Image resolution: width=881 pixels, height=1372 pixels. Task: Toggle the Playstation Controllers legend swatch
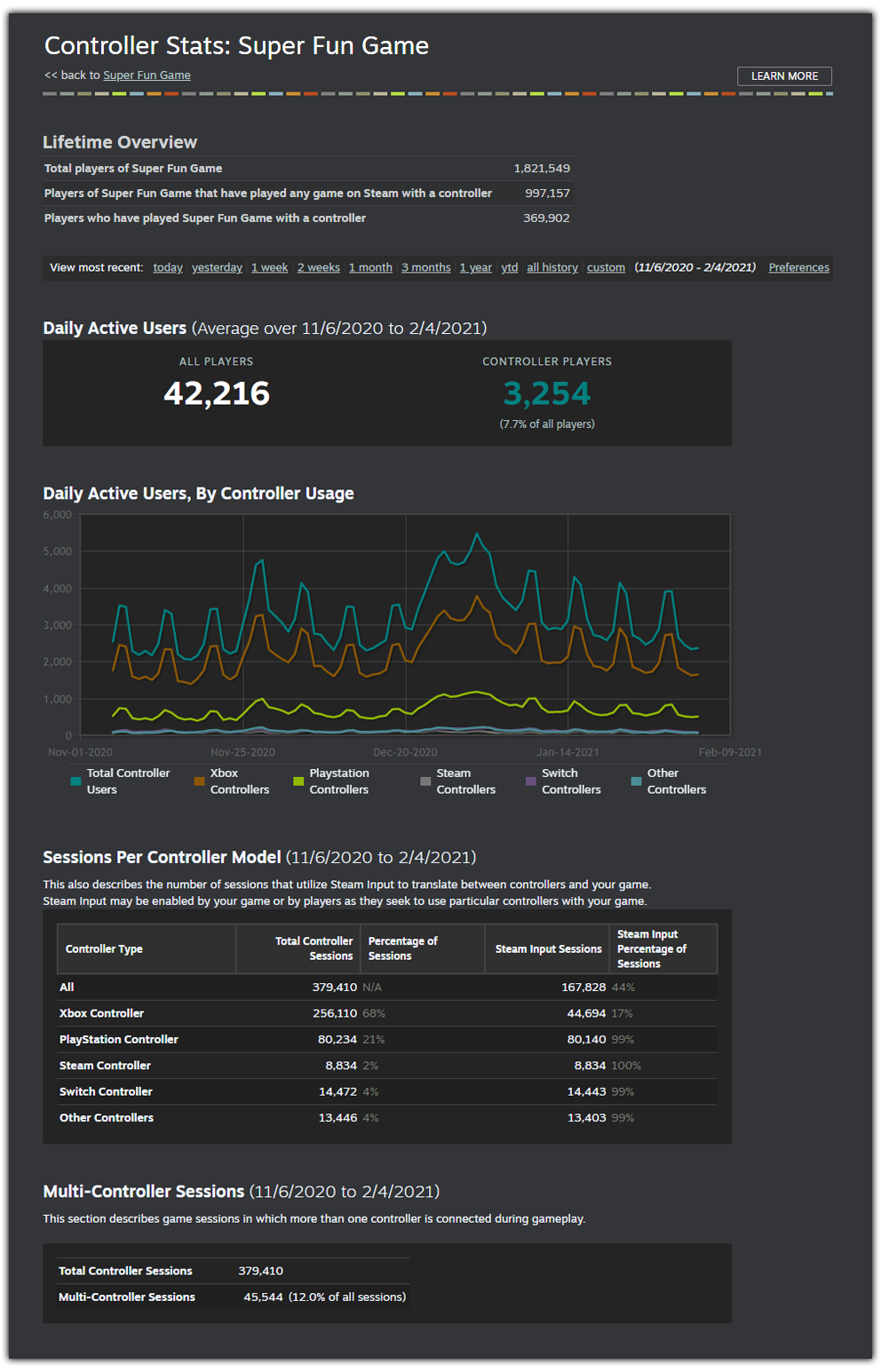(298, 781)
